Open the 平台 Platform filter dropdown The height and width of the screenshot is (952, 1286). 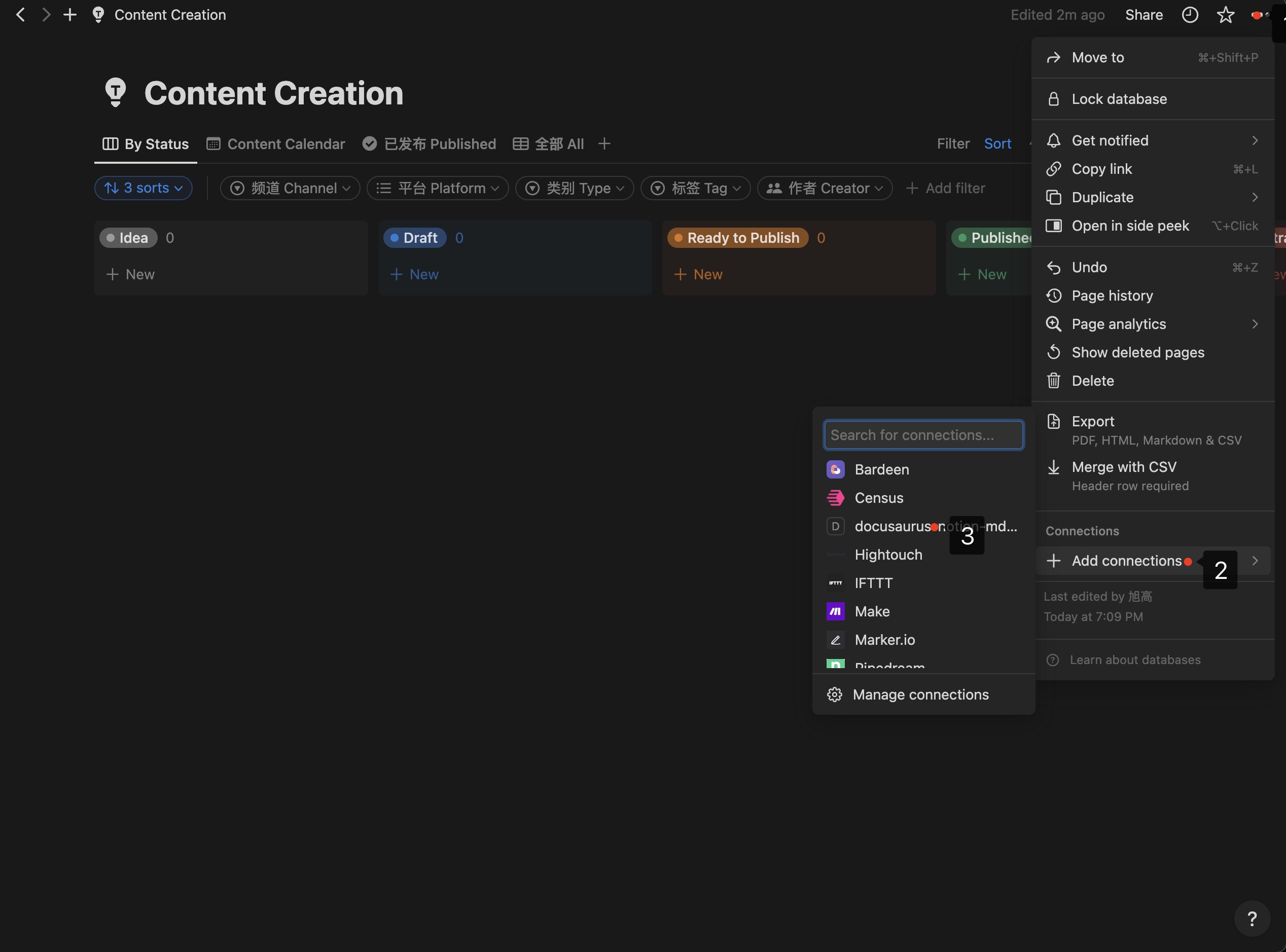tap(438, 189)
